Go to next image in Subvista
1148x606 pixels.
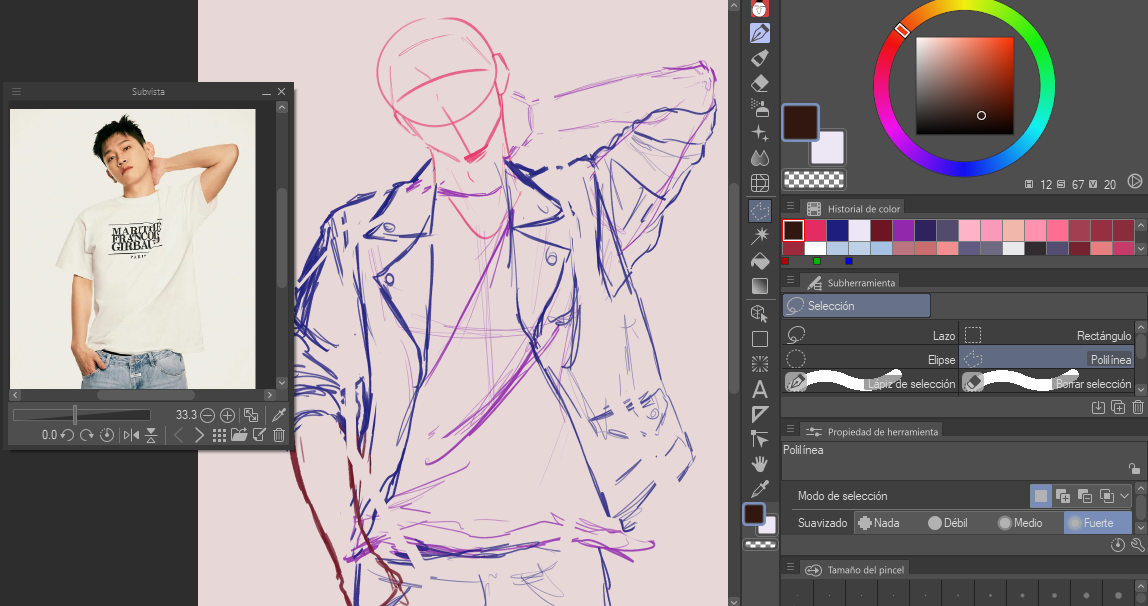(198, 435)
